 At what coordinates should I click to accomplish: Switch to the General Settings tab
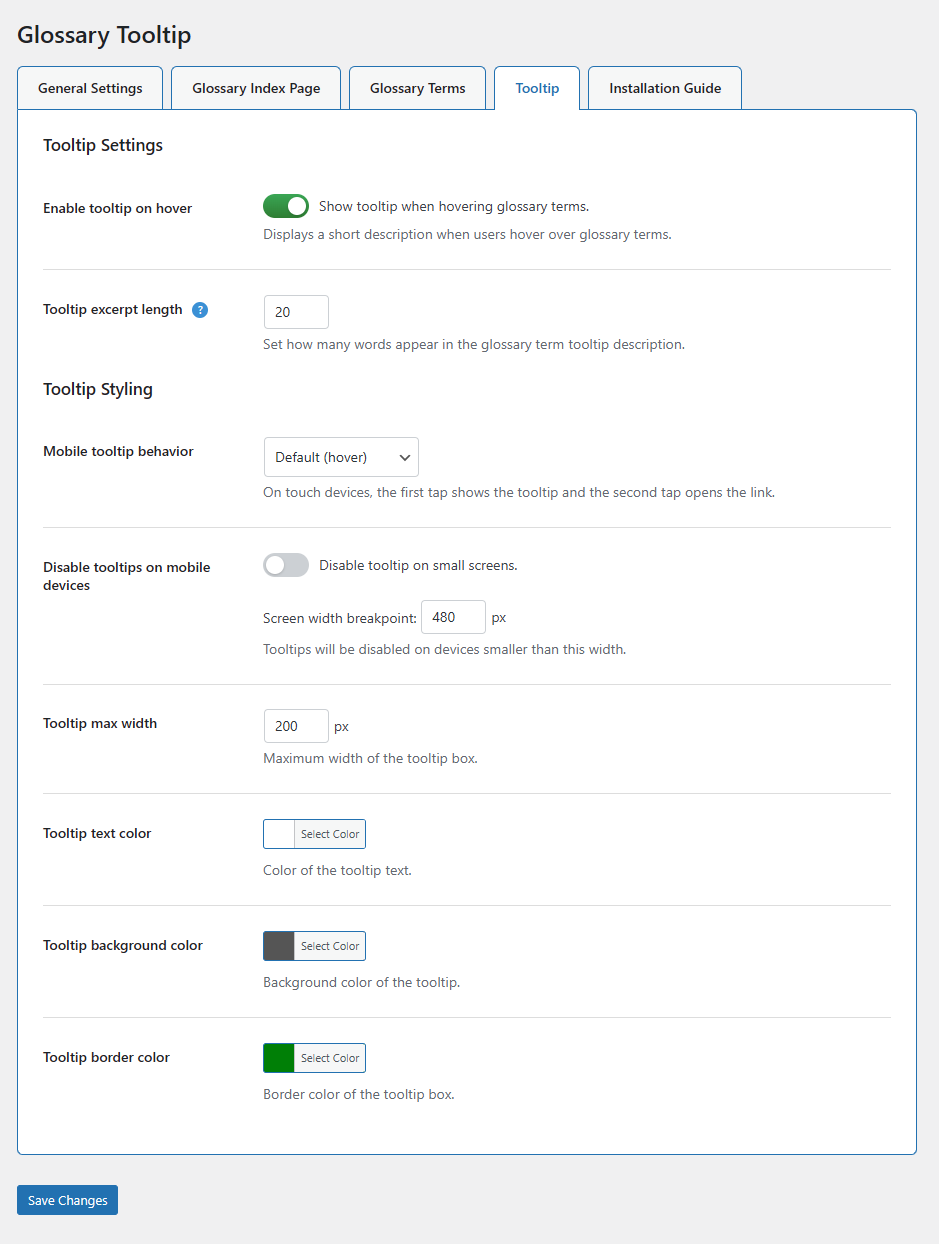click(90, 88)
